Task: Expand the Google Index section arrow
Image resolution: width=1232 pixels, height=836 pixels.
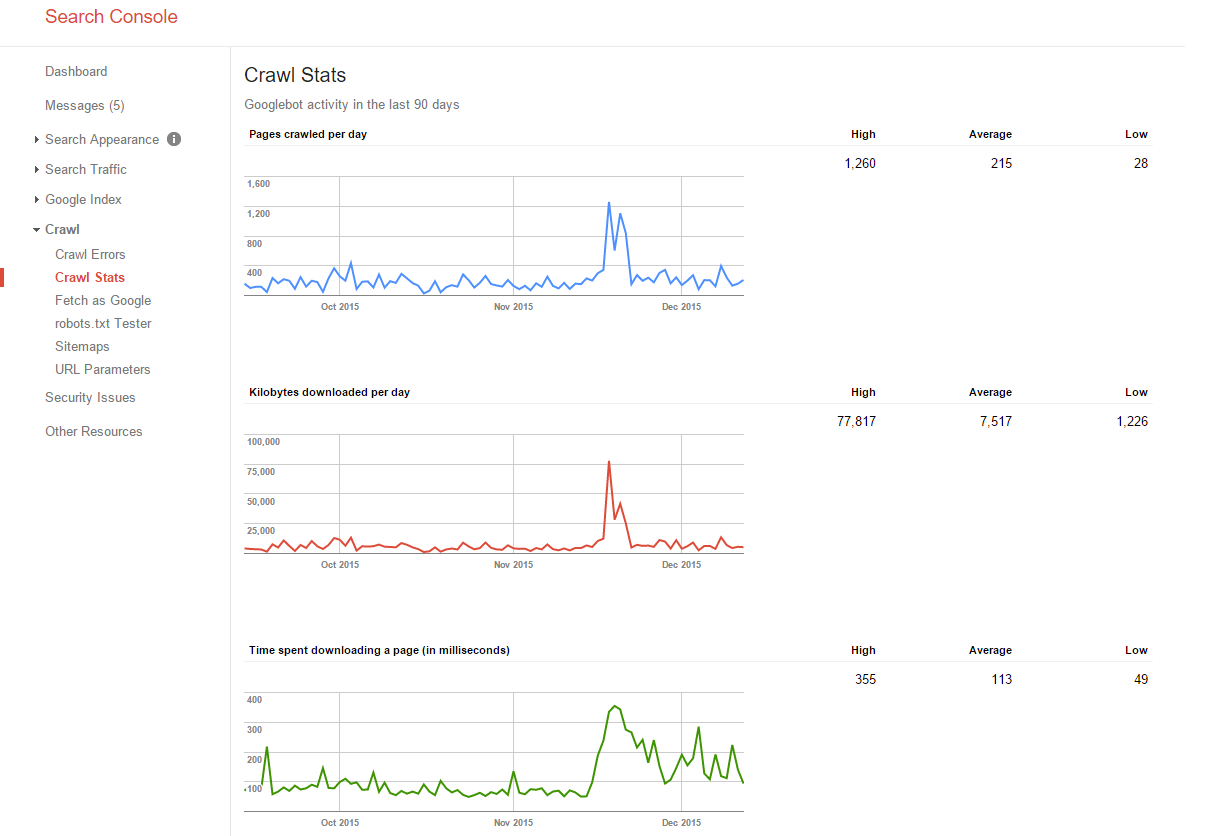Action: click(x=37, y=200)
